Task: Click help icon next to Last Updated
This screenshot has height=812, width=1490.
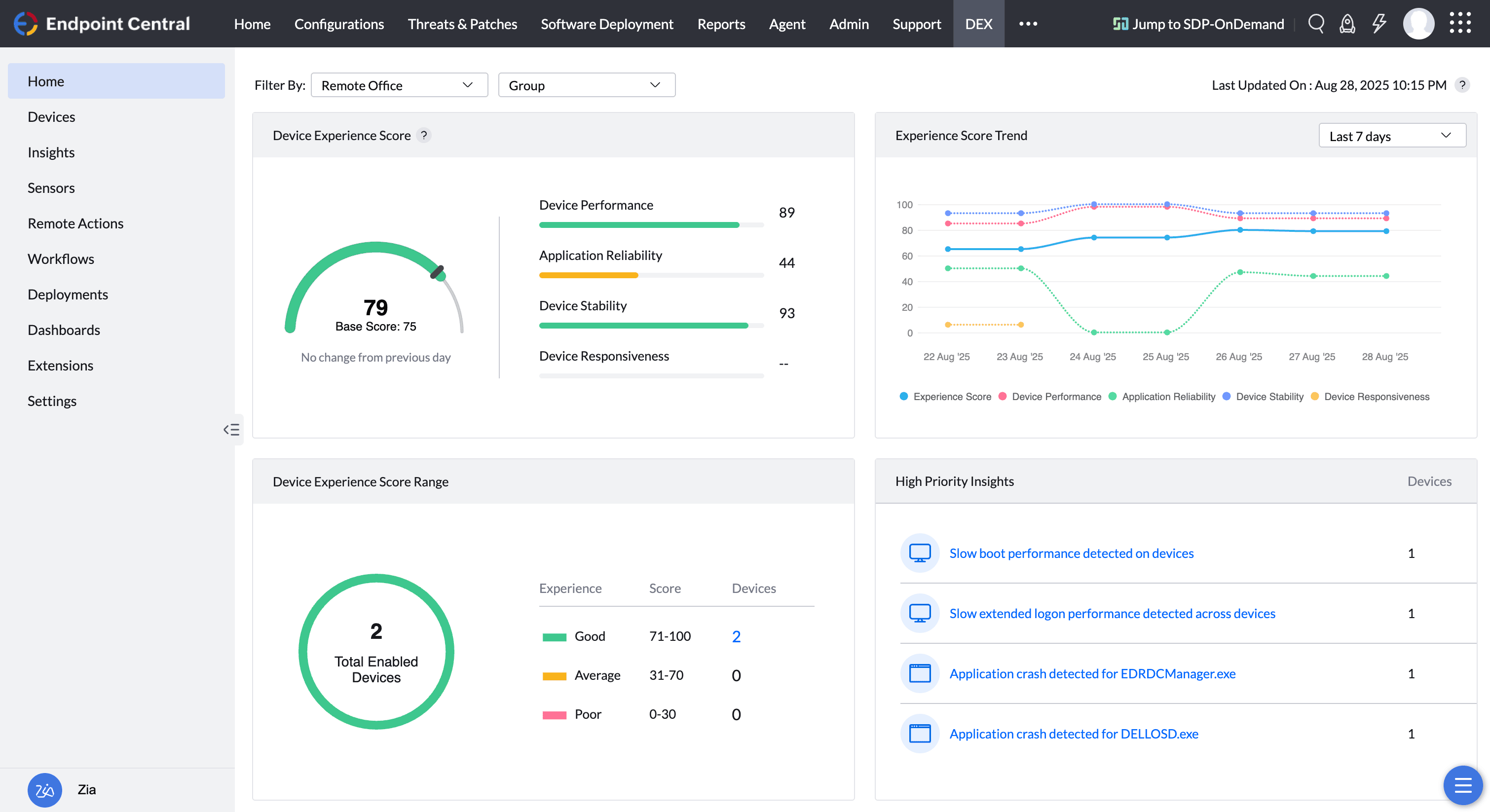Action: point(1462,86)
